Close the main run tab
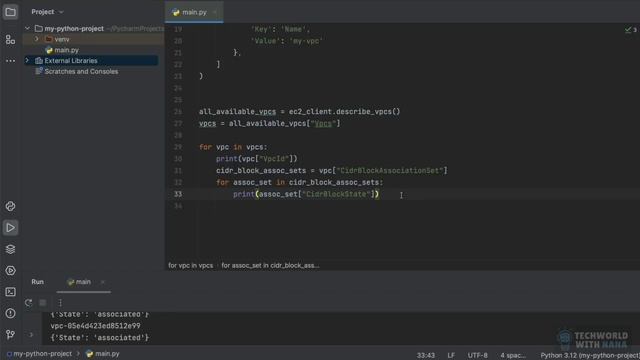The height and width of the screenshot is (360, 640). pyautogui.click(x=102, y=282)
